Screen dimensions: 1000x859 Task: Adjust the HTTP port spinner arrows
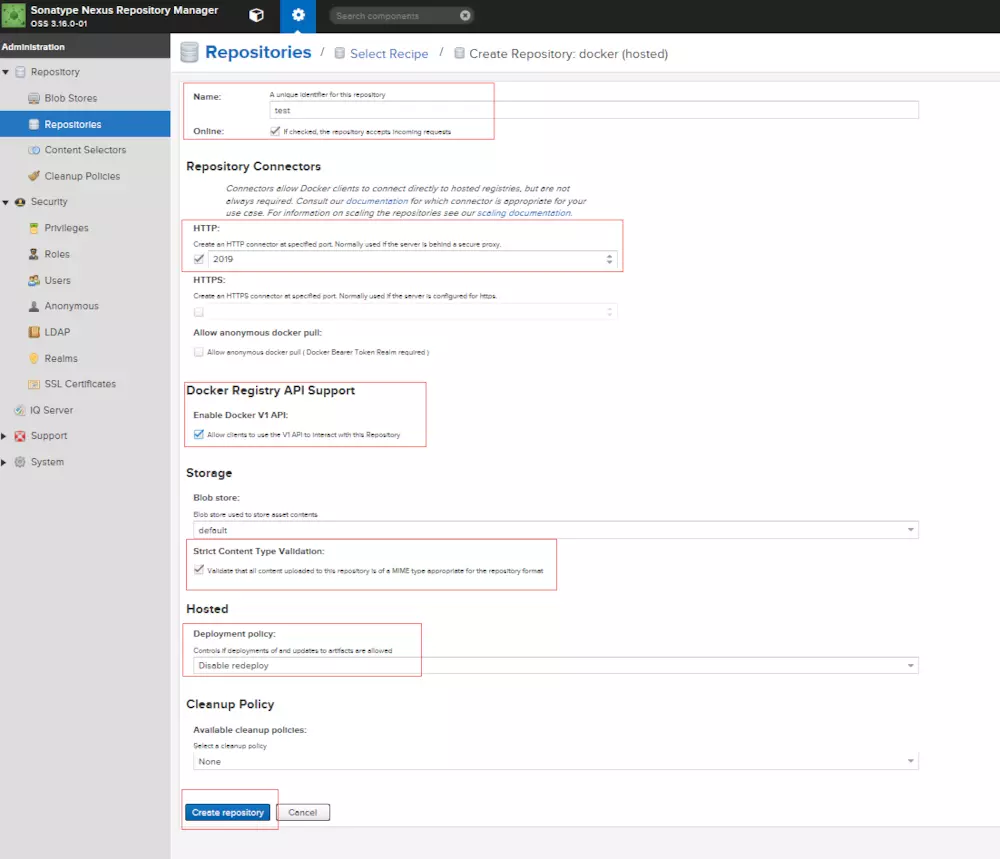click(610, 259)
